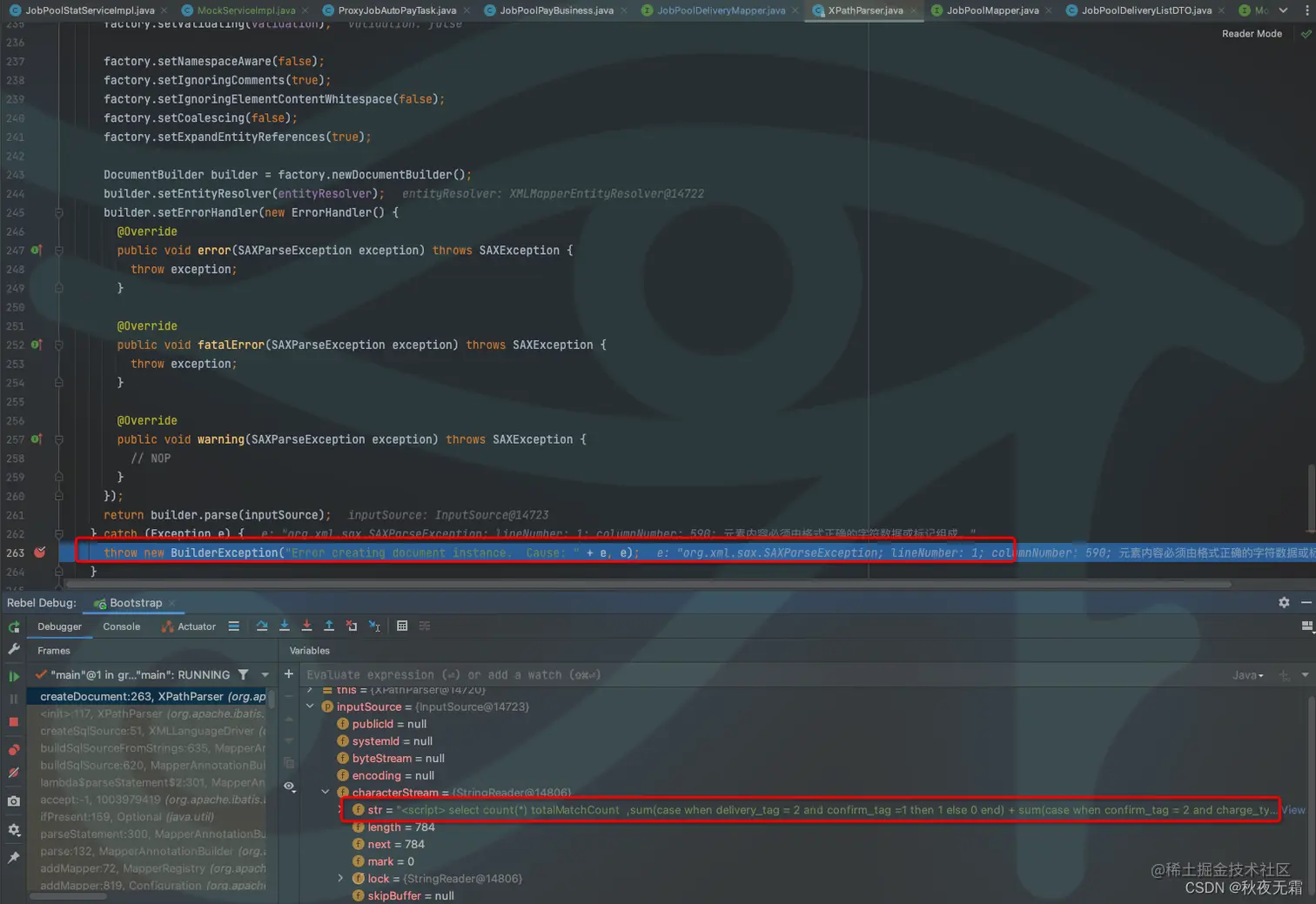Viewport: 1316px width, 904px height.
Task: Click Reader Mode label
Action: (1252, 34)
